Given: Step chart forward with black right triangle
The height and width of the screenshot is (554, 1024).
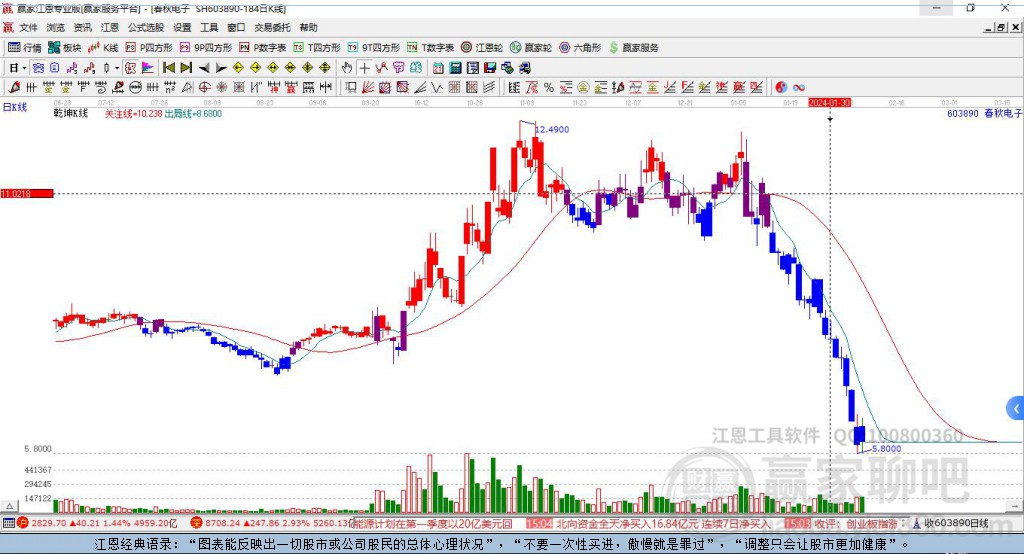Looking at the screenshot, I should click(221, 67).
